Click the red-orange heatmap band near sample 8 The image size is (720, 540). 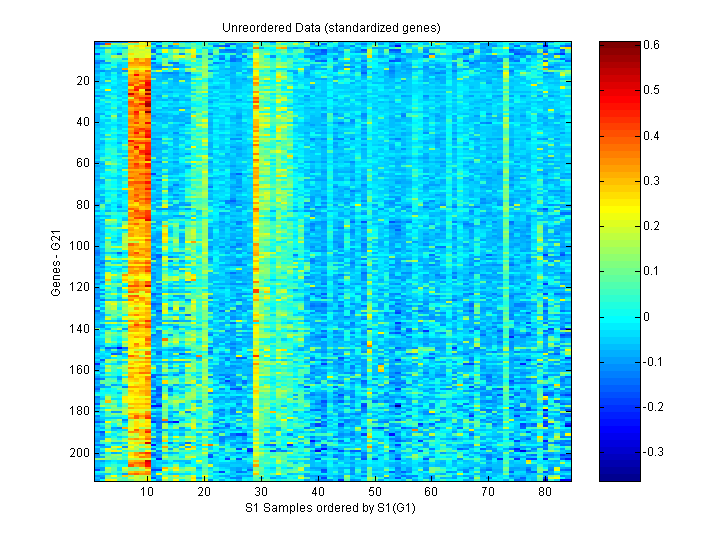(x=139, y=150)
